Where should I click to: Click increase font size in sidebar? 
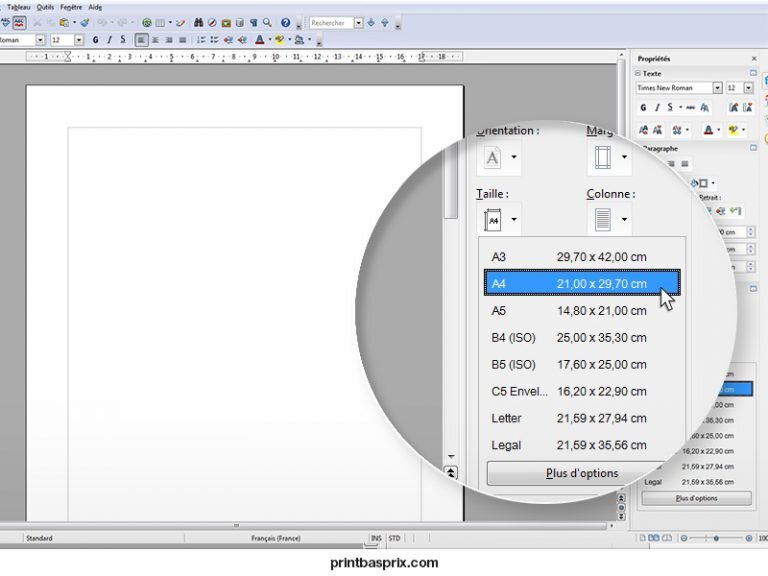(733, 107)
